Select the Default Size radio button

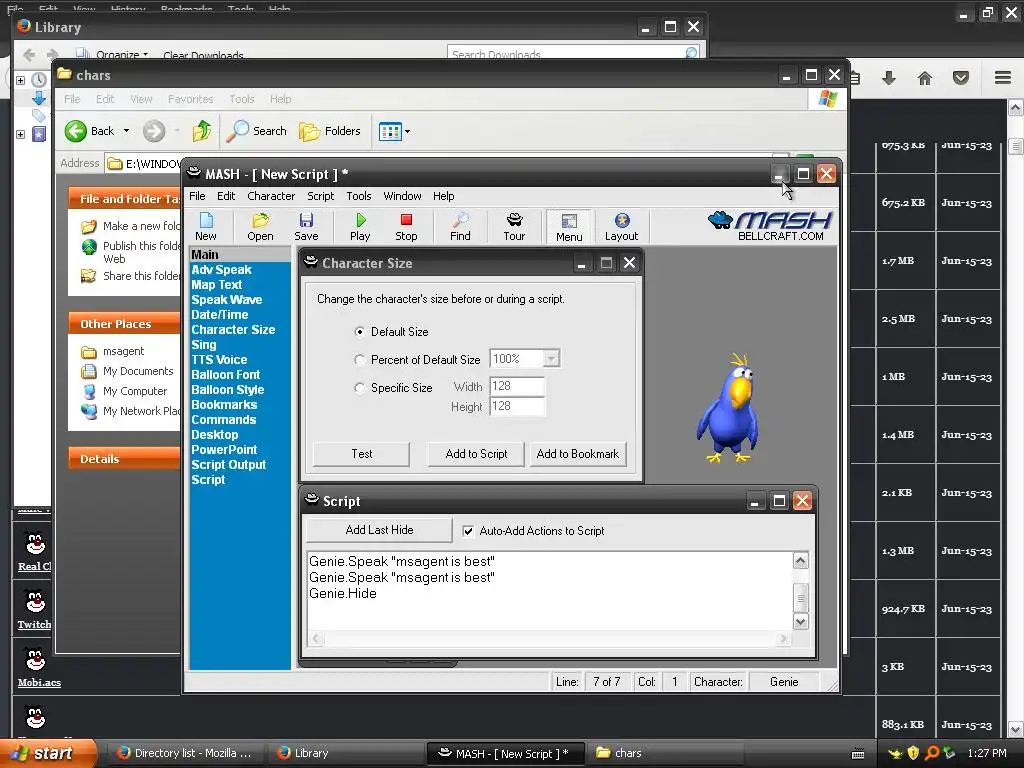pos(359,332)
